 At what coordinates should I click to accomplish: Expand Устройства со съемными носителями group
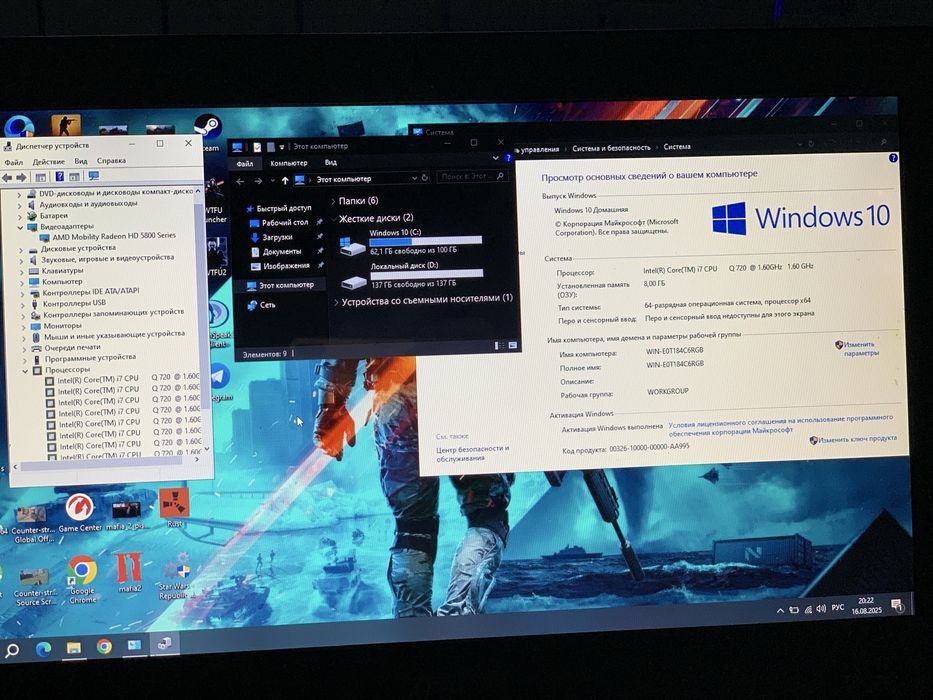click(336, 302)
